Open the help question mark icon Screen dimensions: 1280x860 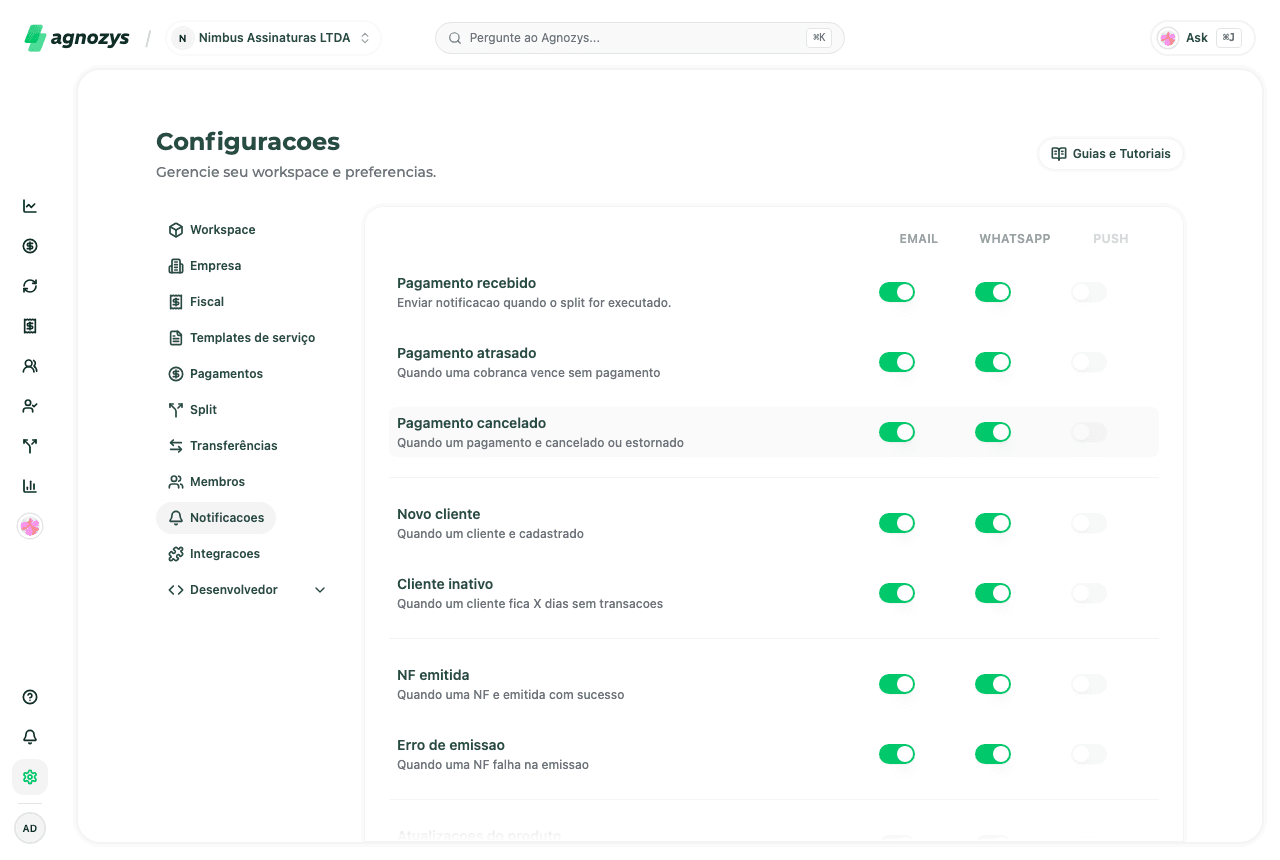click(x=30, y=697)
